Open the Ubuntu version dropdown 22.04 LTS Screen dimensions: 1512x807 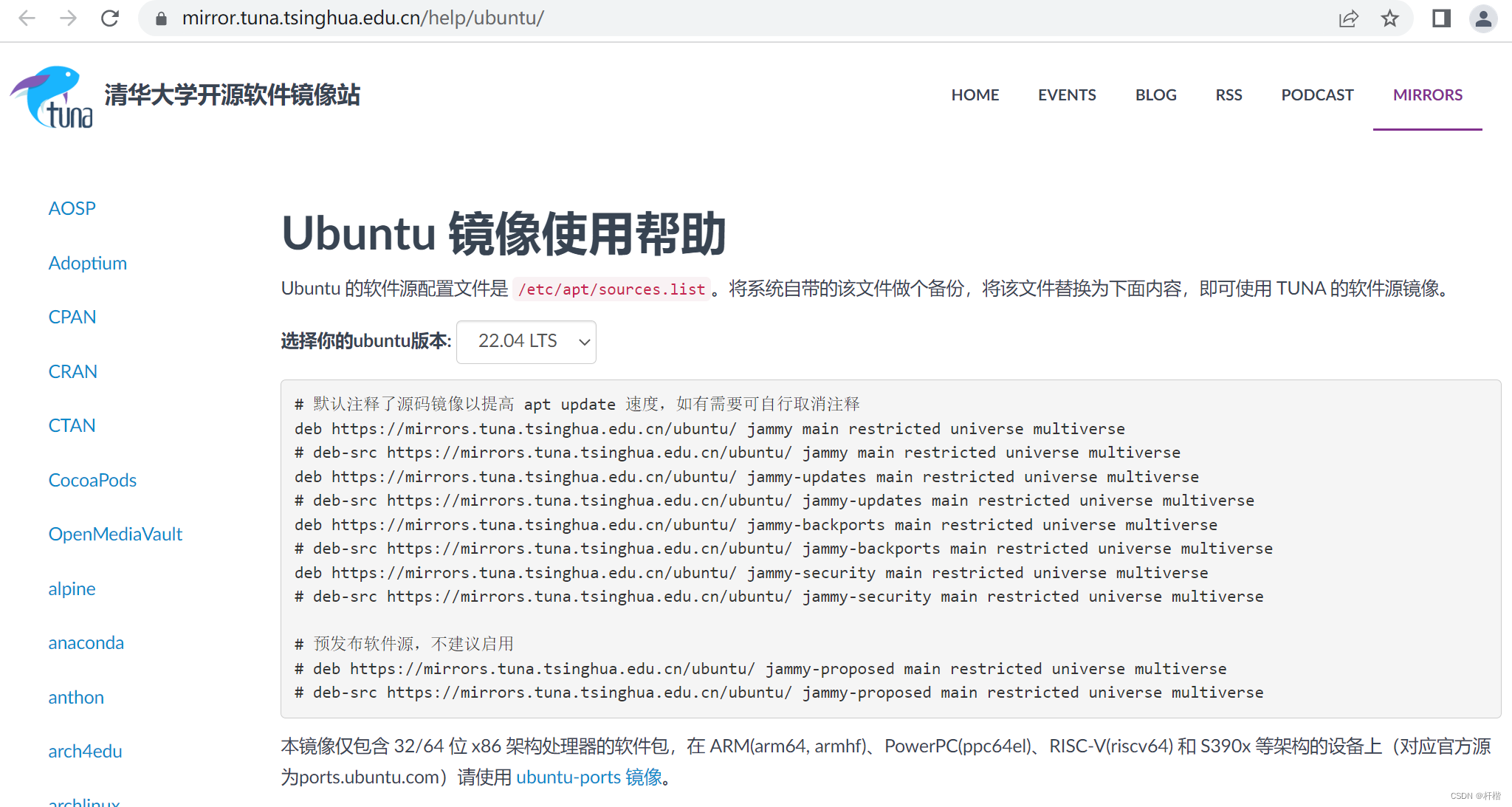tap(526, 341)
